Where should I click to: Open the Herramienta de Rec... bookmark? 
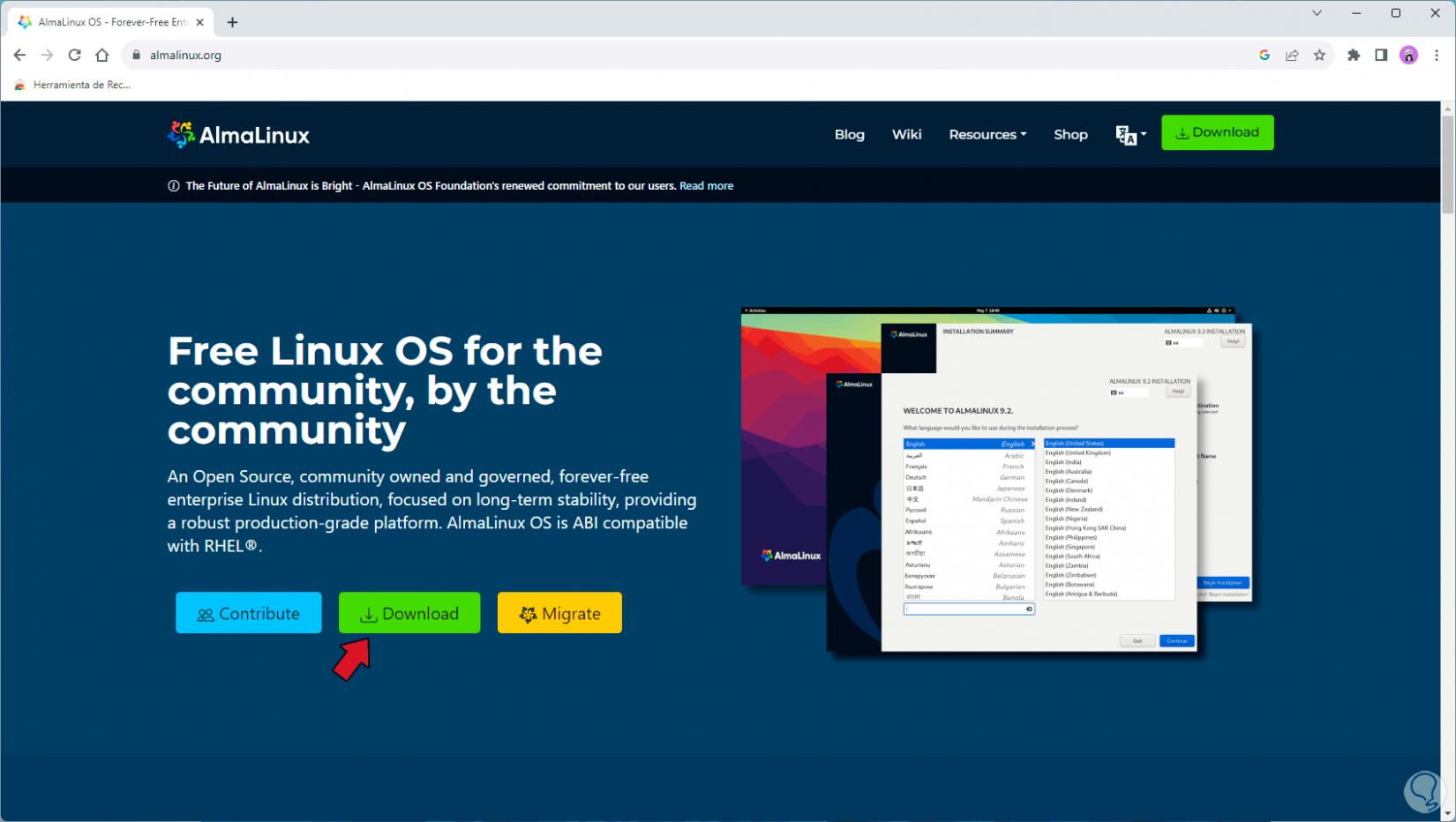[72, 85]
